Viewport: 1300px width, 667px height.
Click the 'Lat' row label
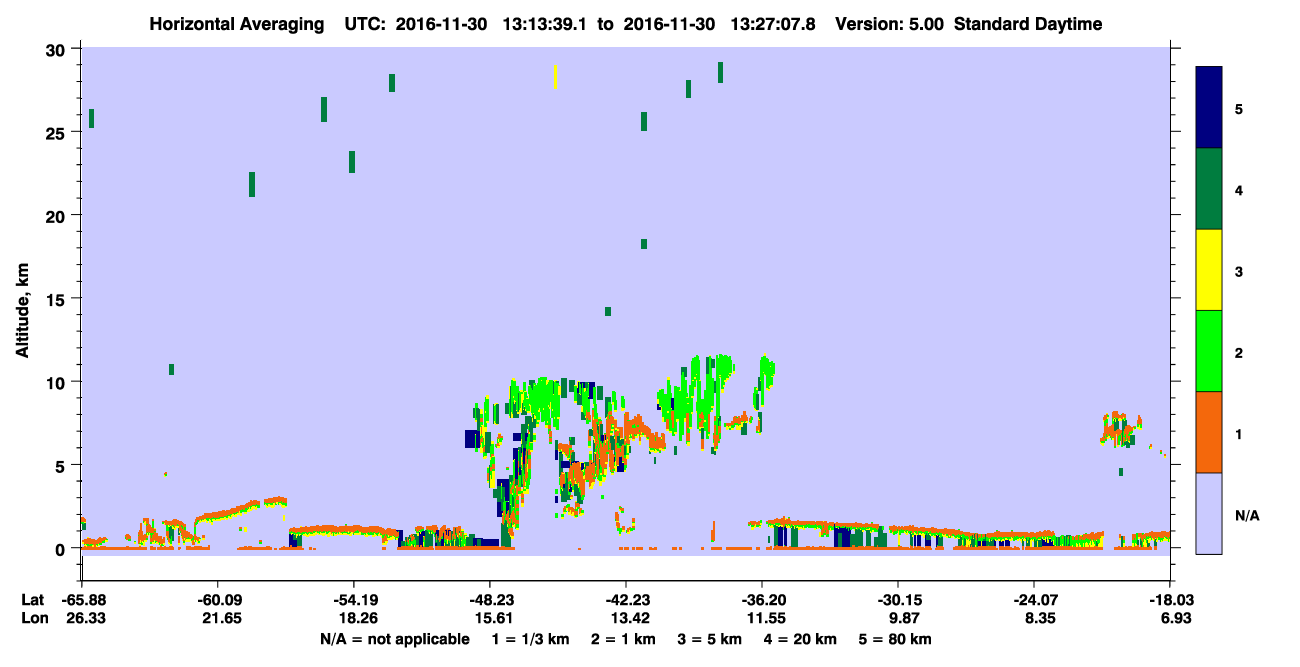tap(31, 600)
